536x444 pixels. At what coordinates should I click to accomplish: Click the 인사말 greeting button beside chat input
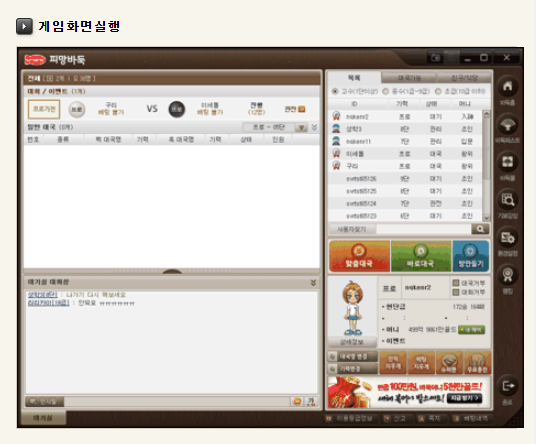pyautogui.click(x=44, y=401)
